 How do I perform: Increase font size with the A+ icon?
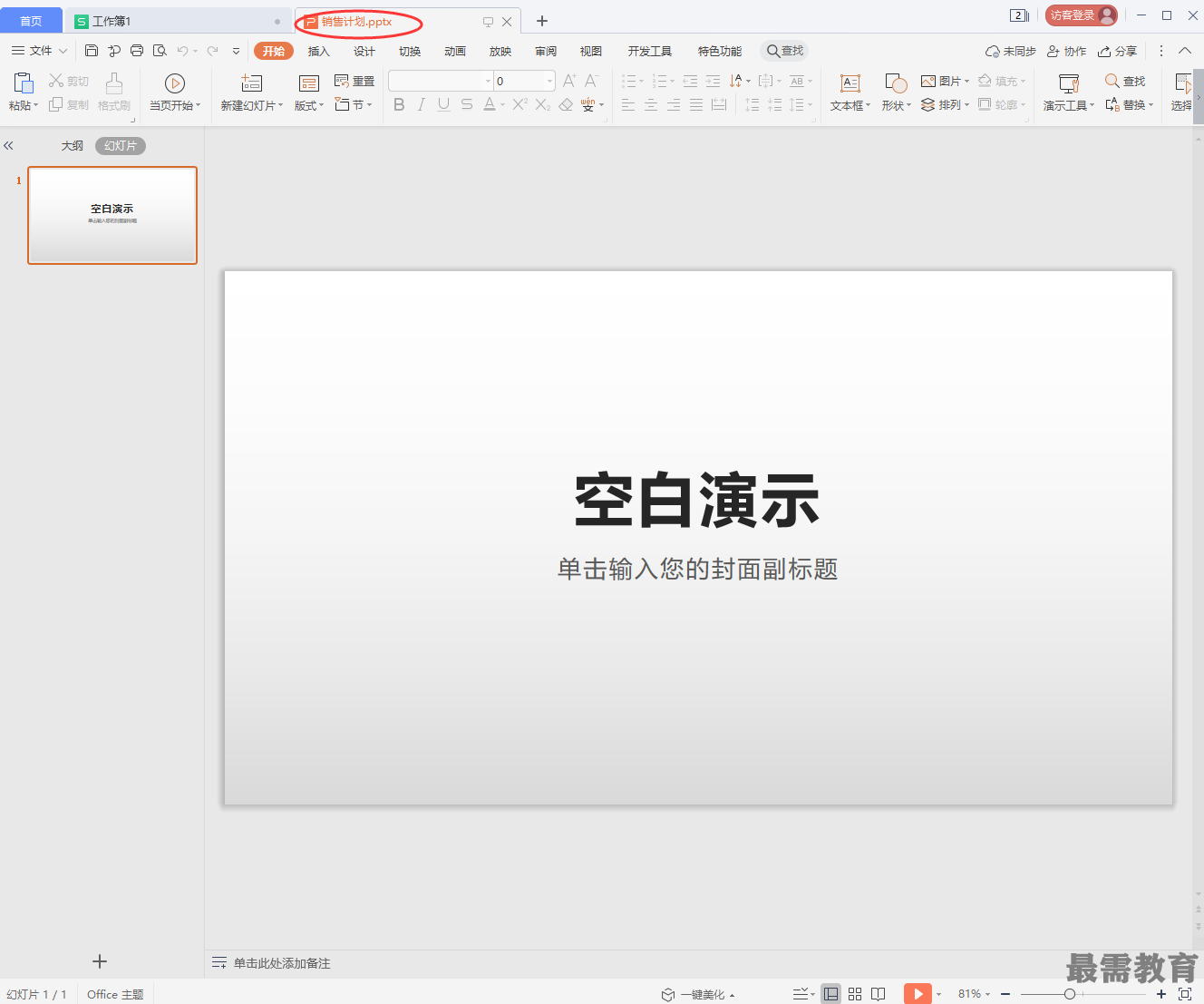tap(569, 81)
